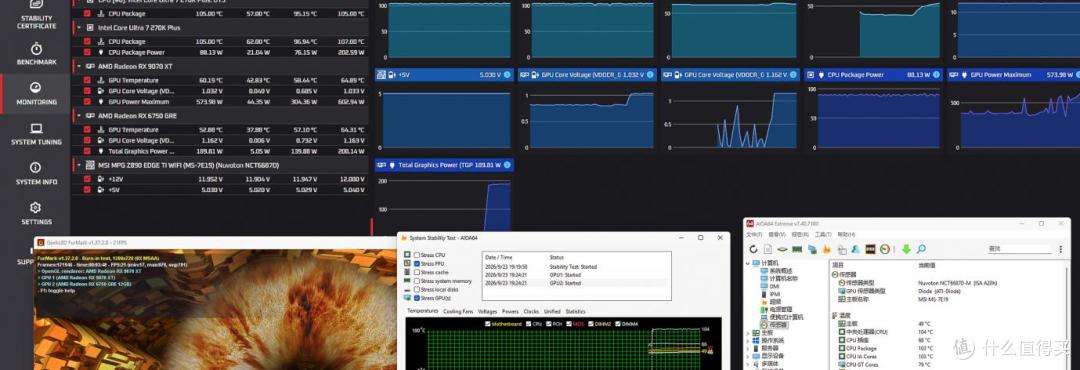Click AIDA64 magnifier search toolbar icon
1080x370 pixels.
(x=921, y=249)
